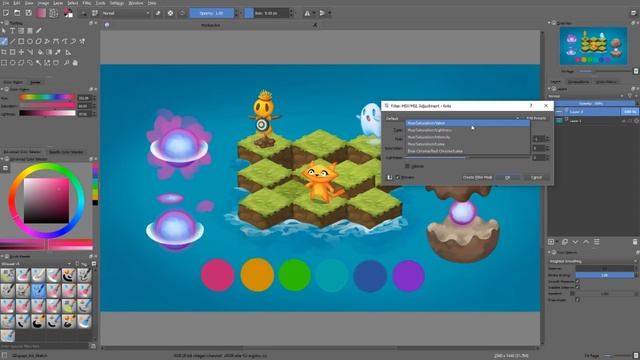Viewport: 640px width, 360px height.
Task: Delete the layer with trash icon
Action: (x=635, y=242)
